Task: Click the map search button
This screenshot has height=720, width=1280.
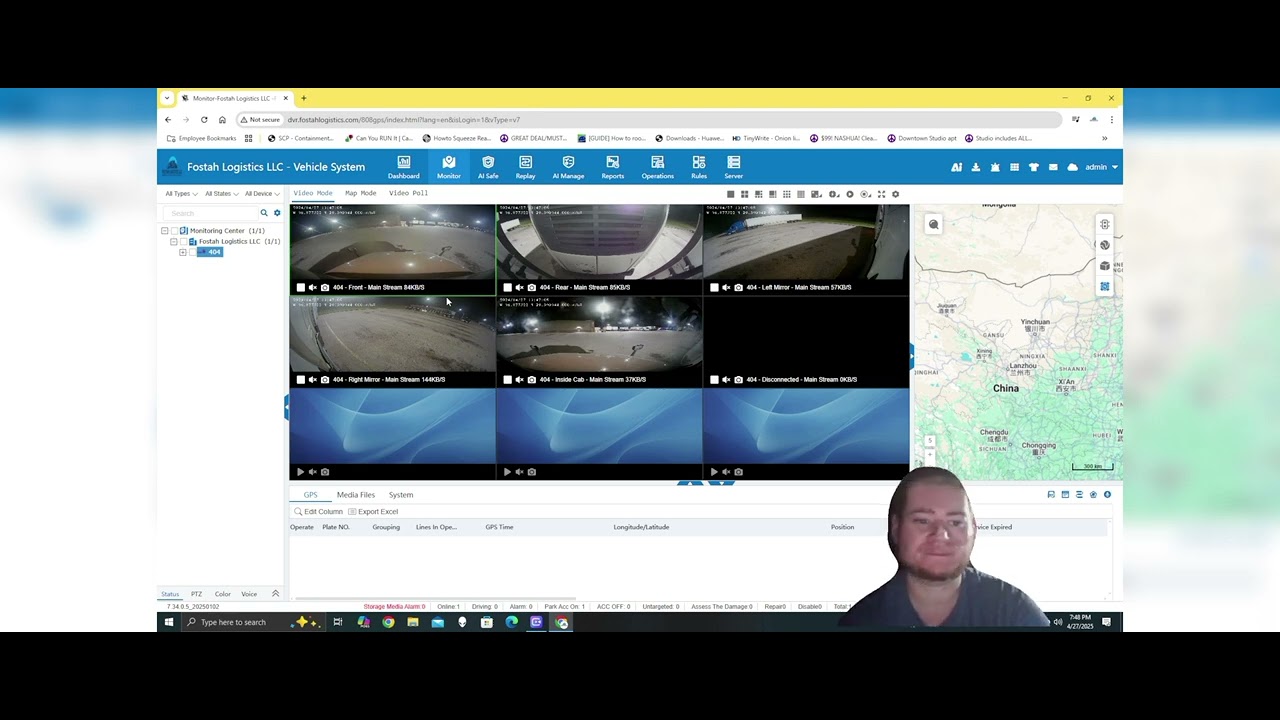Action: coord(933,225)
